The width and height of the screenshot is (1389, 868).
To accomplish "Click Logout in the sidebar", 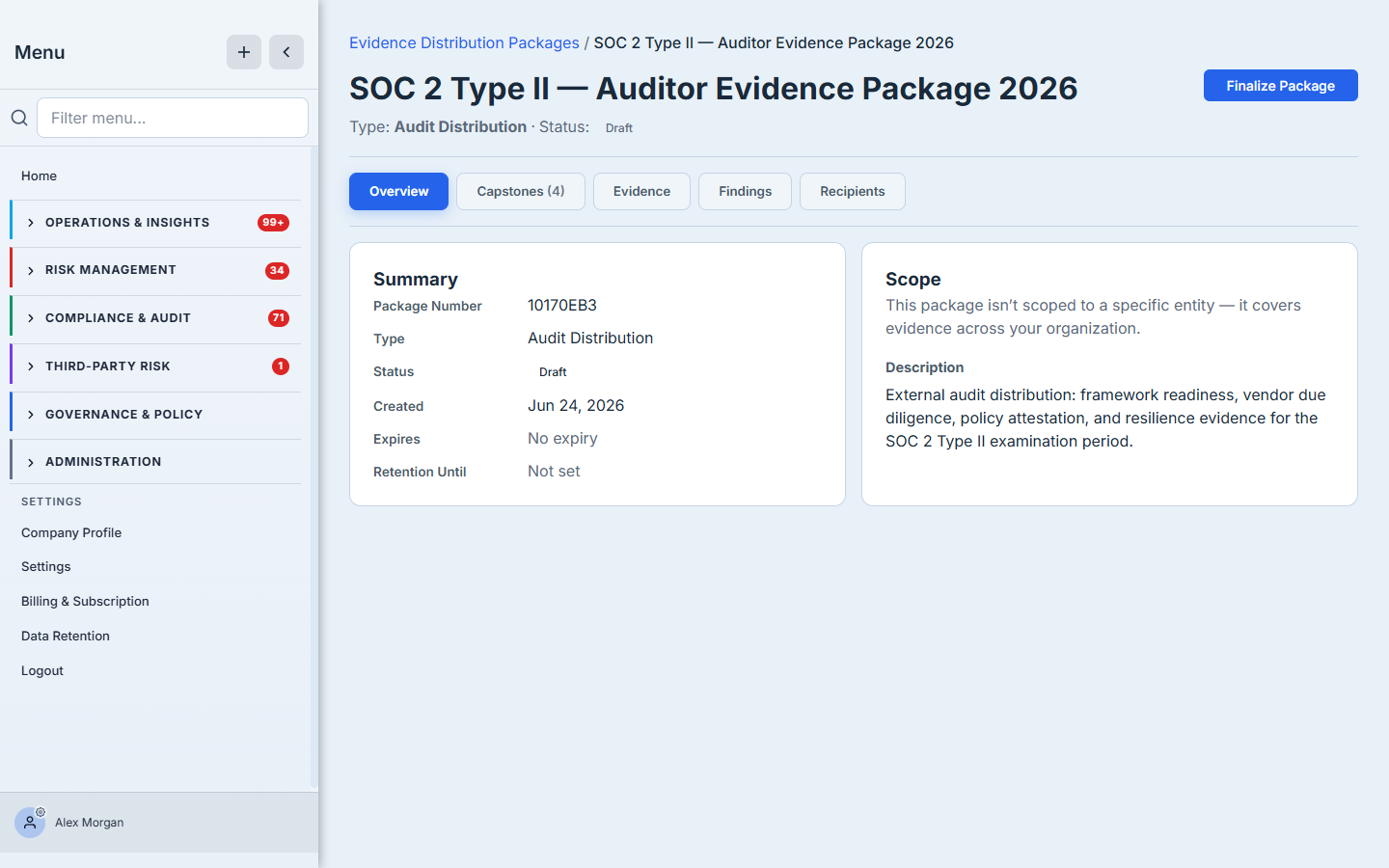I will 42,670.
